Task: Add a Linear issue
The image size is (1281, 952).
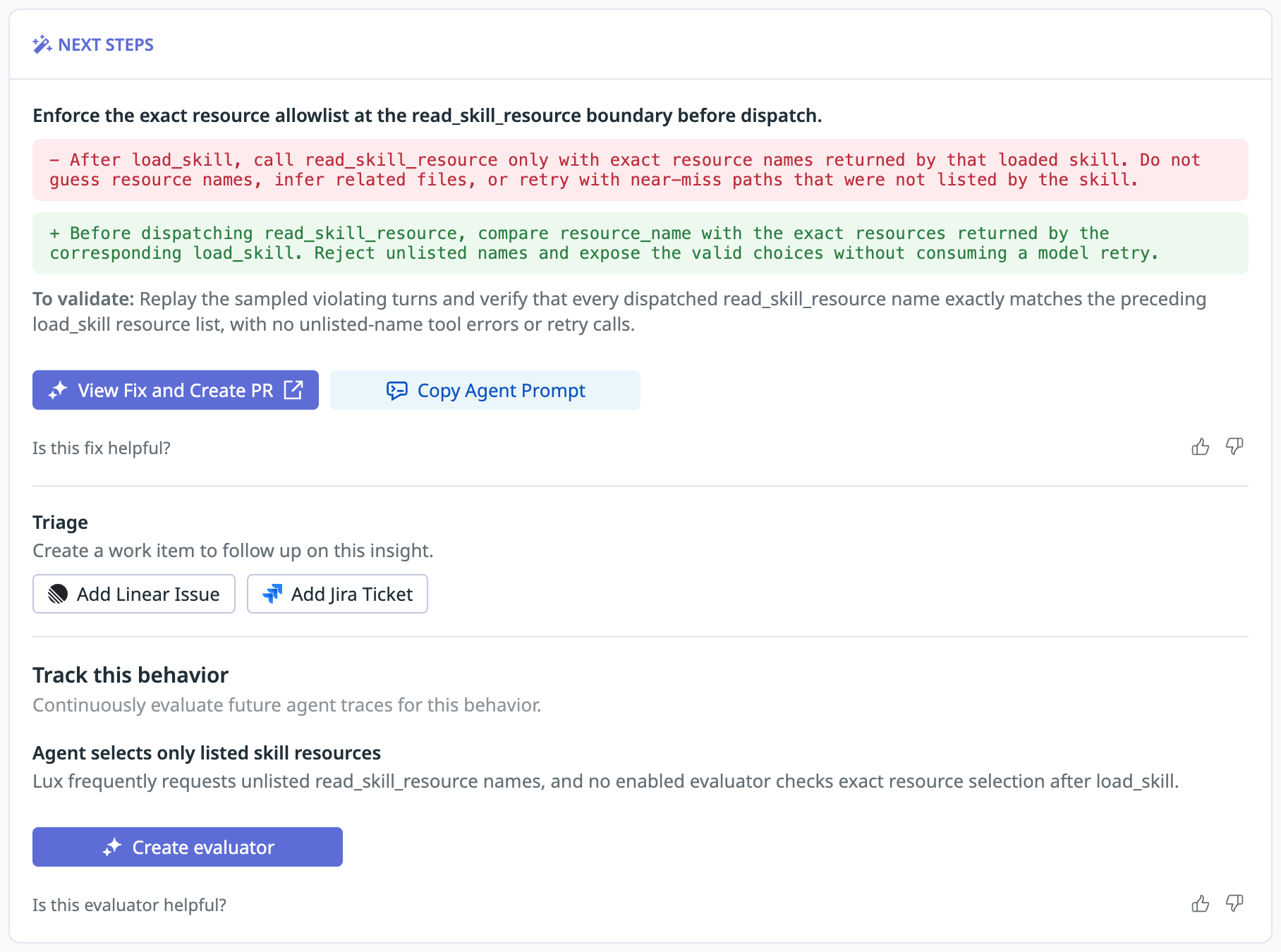Action: tap(134, 594)
